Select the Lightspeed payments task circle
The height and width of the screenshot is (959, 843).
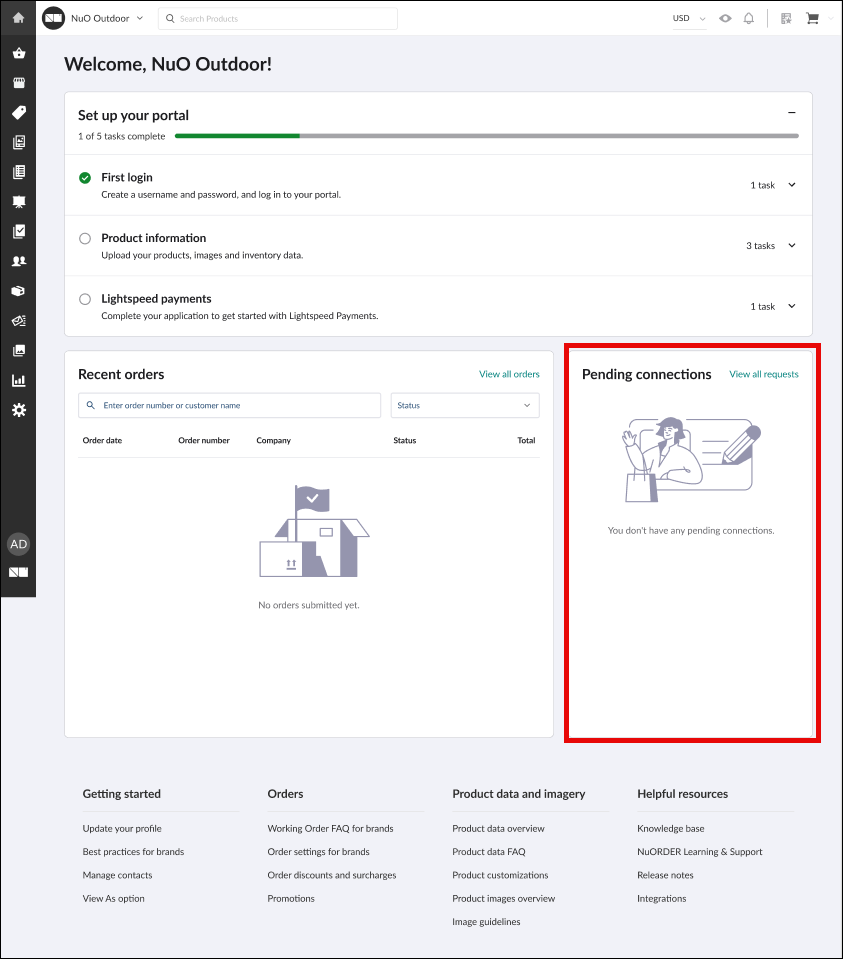point(85,299)
